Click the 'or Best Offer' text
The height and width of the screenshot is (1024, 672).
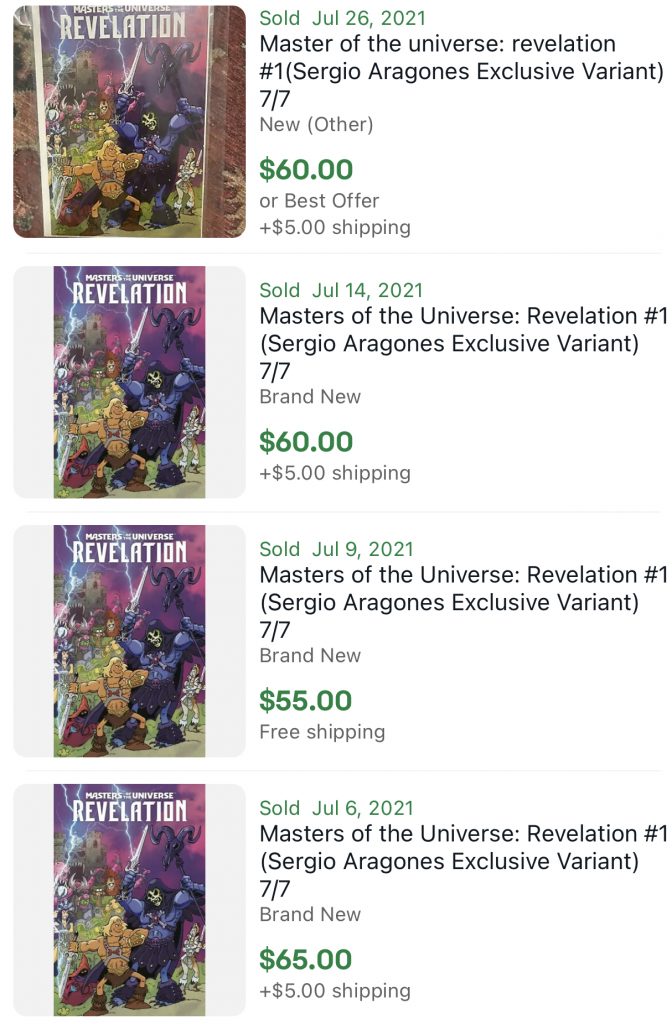(x=315, y=200)
